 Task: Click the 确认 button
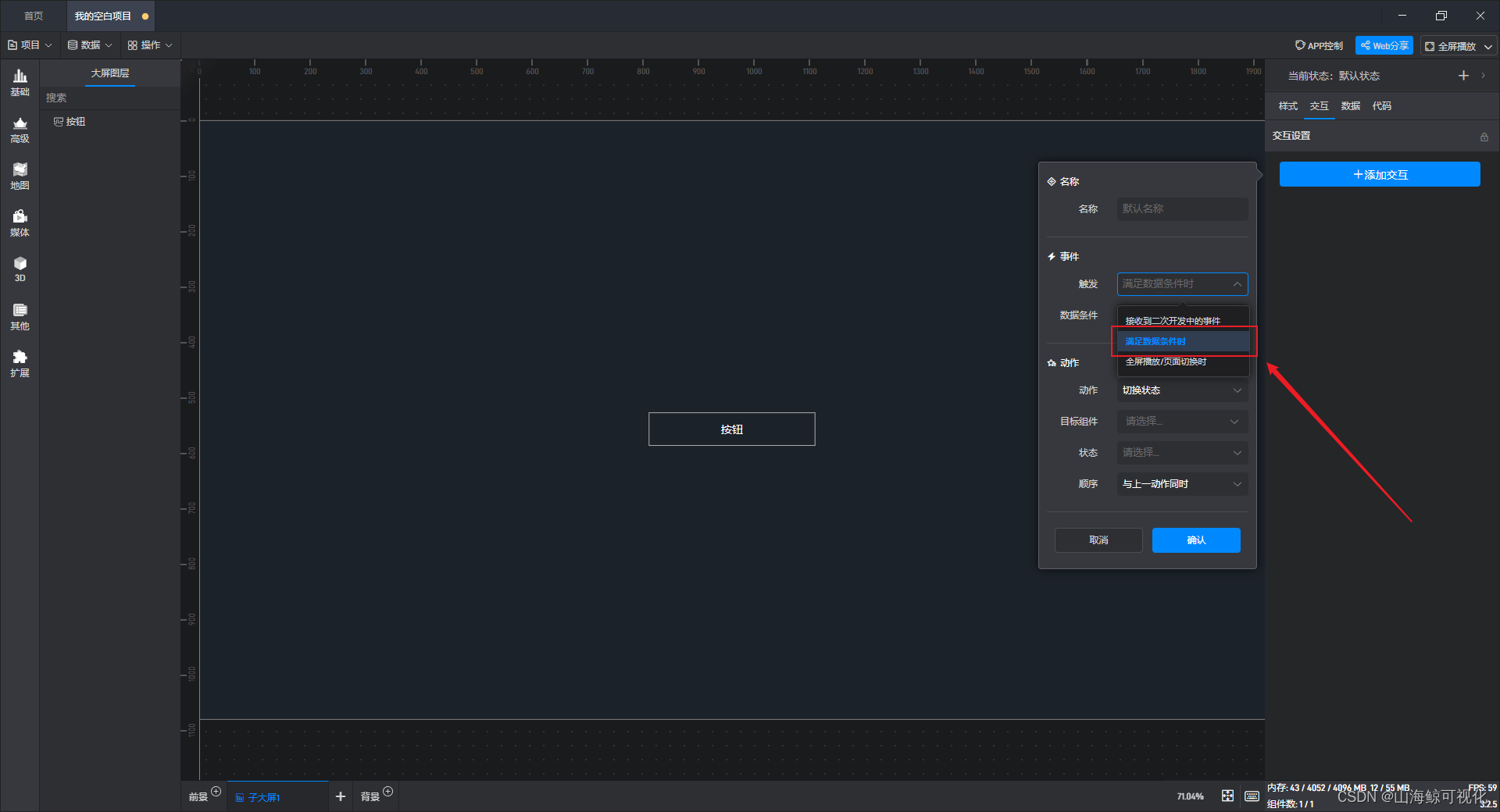1196,540
